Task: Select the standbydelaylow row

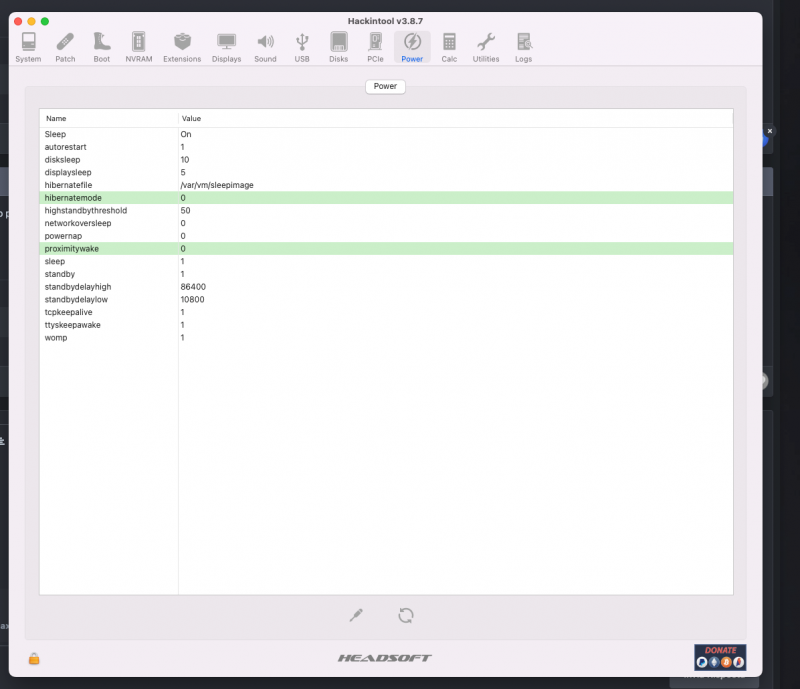Action: (x=386, y=300)
